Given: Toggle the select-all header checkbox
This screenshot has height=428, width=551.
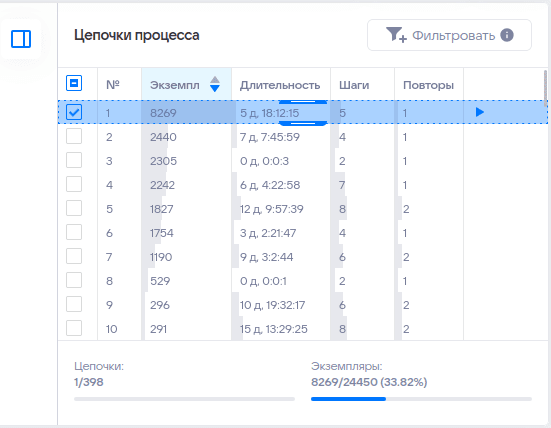Looking at the screenshot, I should point(74,83).
